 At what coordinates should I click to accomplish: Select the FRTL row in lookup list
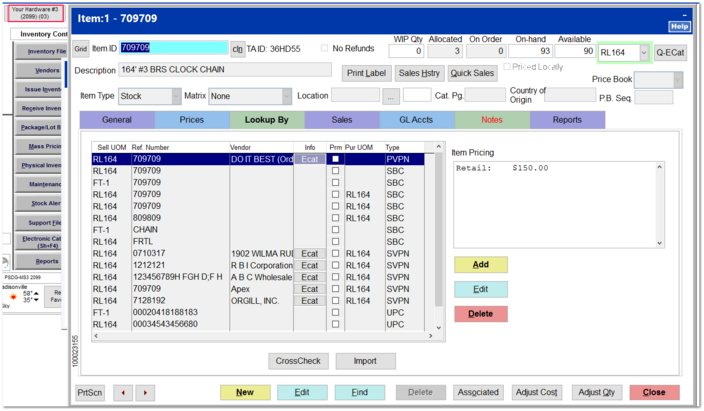tap(258, 242)
